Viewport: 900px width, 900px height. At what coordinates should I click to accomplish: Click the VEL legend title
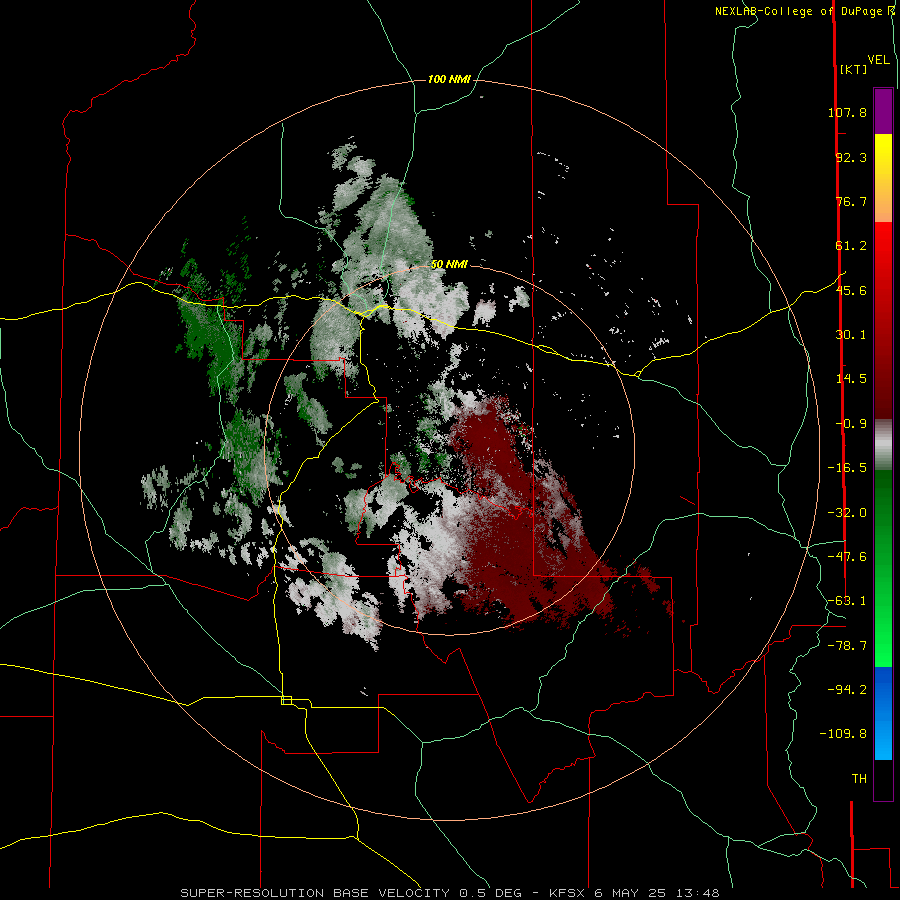[x=878, y=60]
